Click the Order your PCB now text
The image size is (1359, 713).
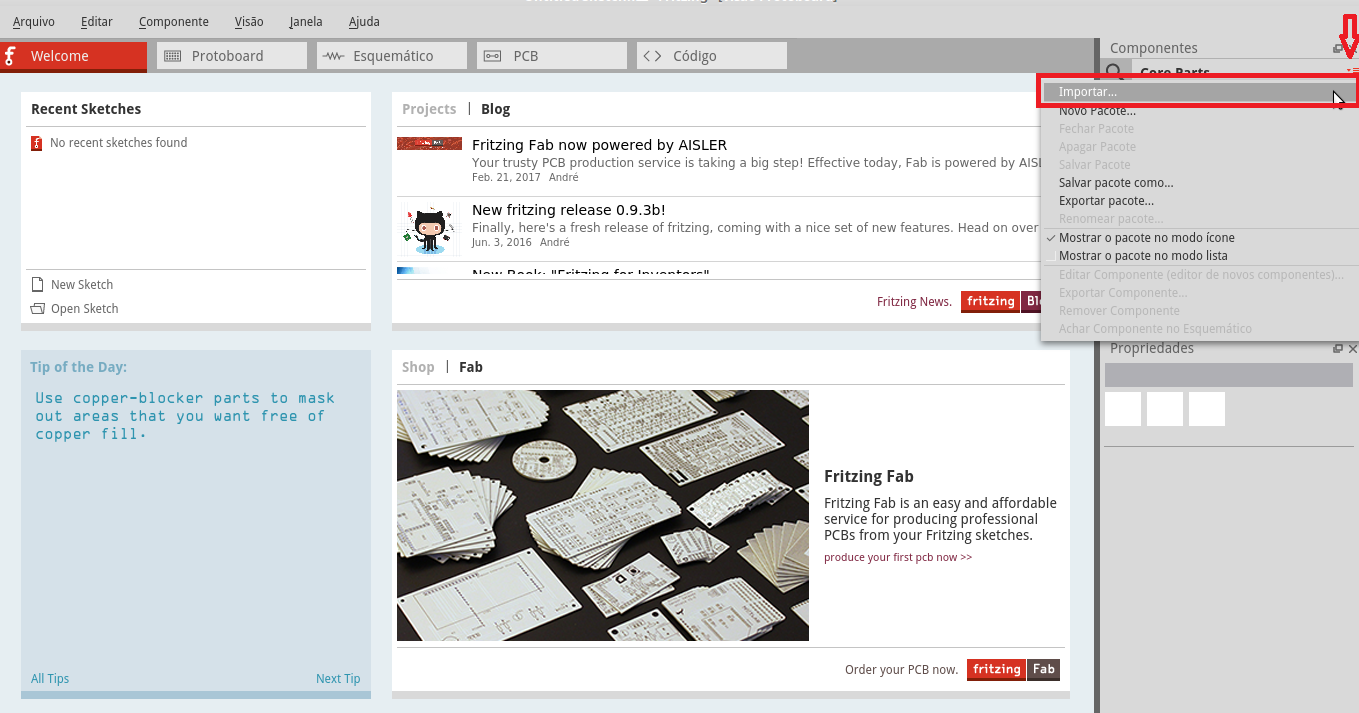[x=901, y=670]
